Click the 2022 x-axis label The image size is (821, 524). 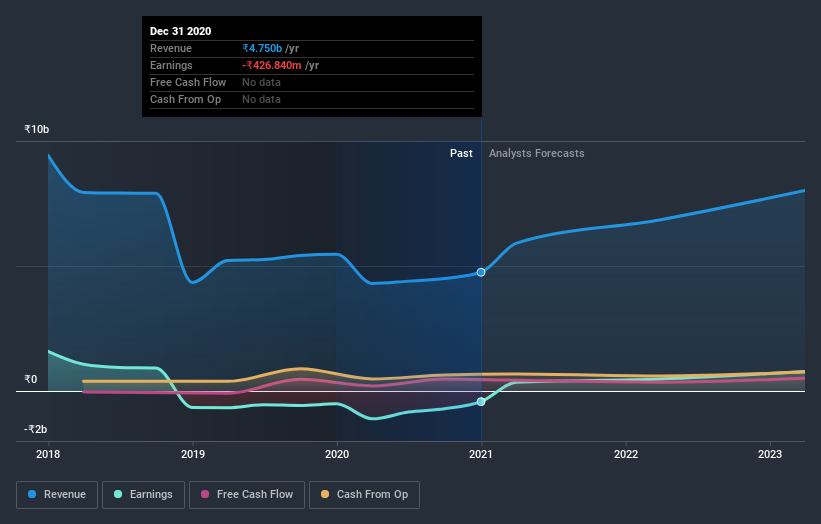tap(626, 454)
